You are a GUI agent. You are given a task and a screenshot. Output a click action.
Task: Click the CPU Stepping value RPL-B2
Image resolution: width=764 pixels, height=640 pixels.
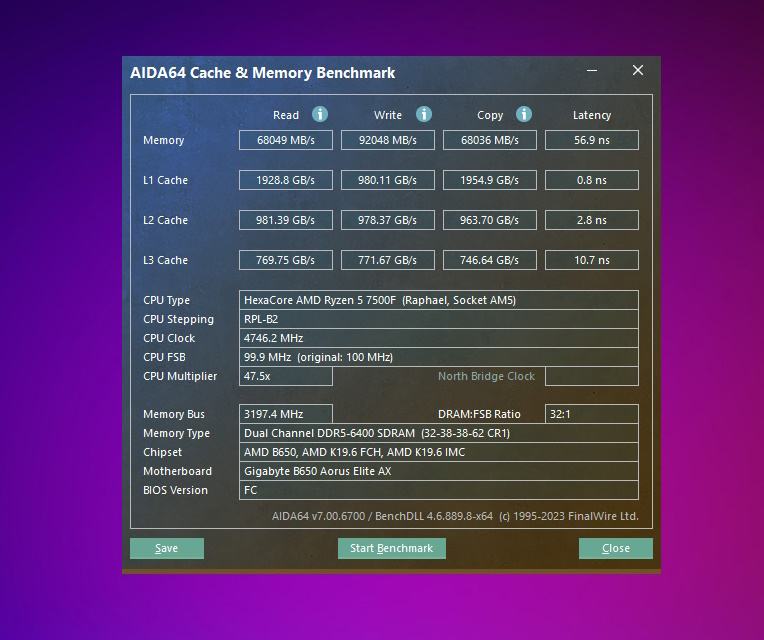pos(439,319)
